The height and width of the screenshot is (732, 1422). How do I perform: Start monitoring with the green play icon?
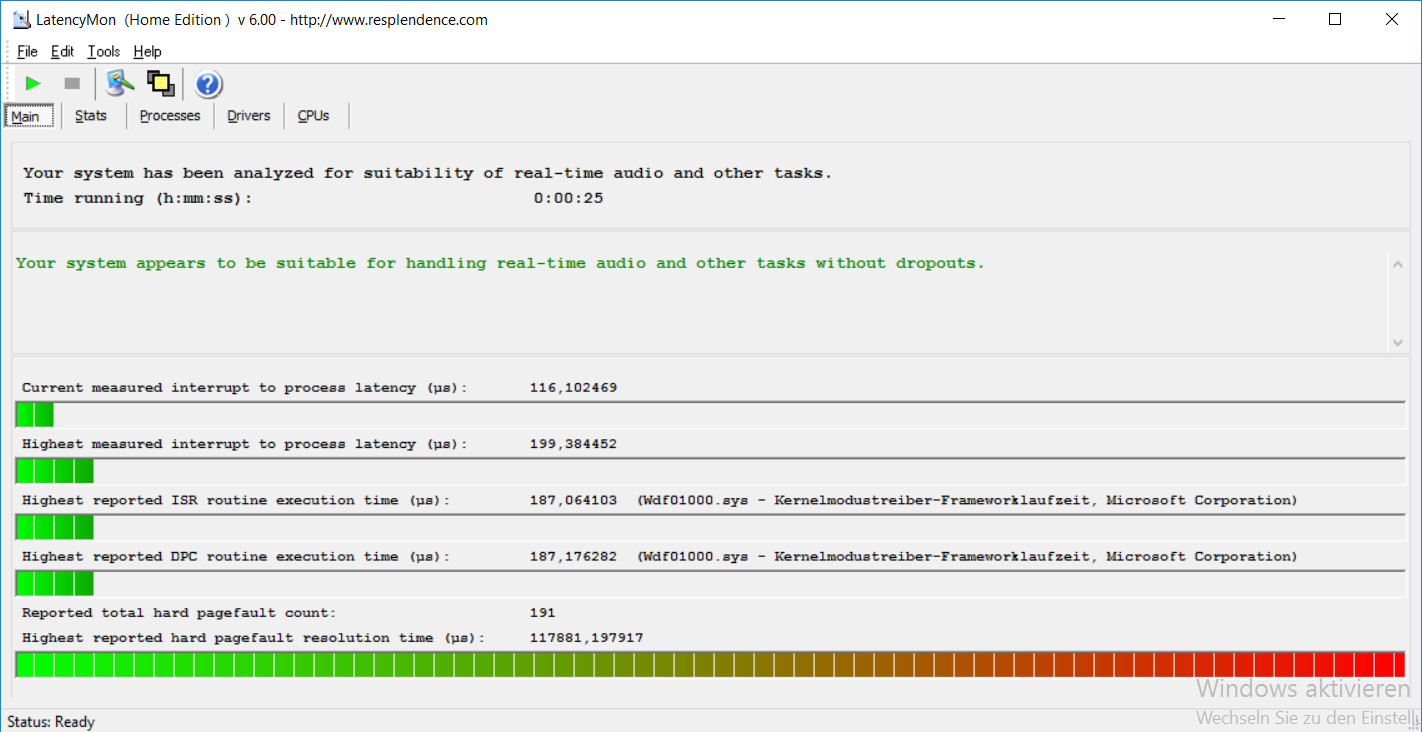(33, 84)
